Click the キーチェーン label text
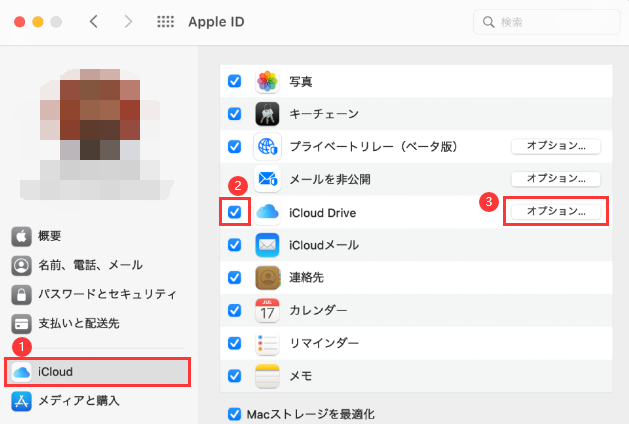This screenshot has height=424, width=629. [x=324, y=114]
